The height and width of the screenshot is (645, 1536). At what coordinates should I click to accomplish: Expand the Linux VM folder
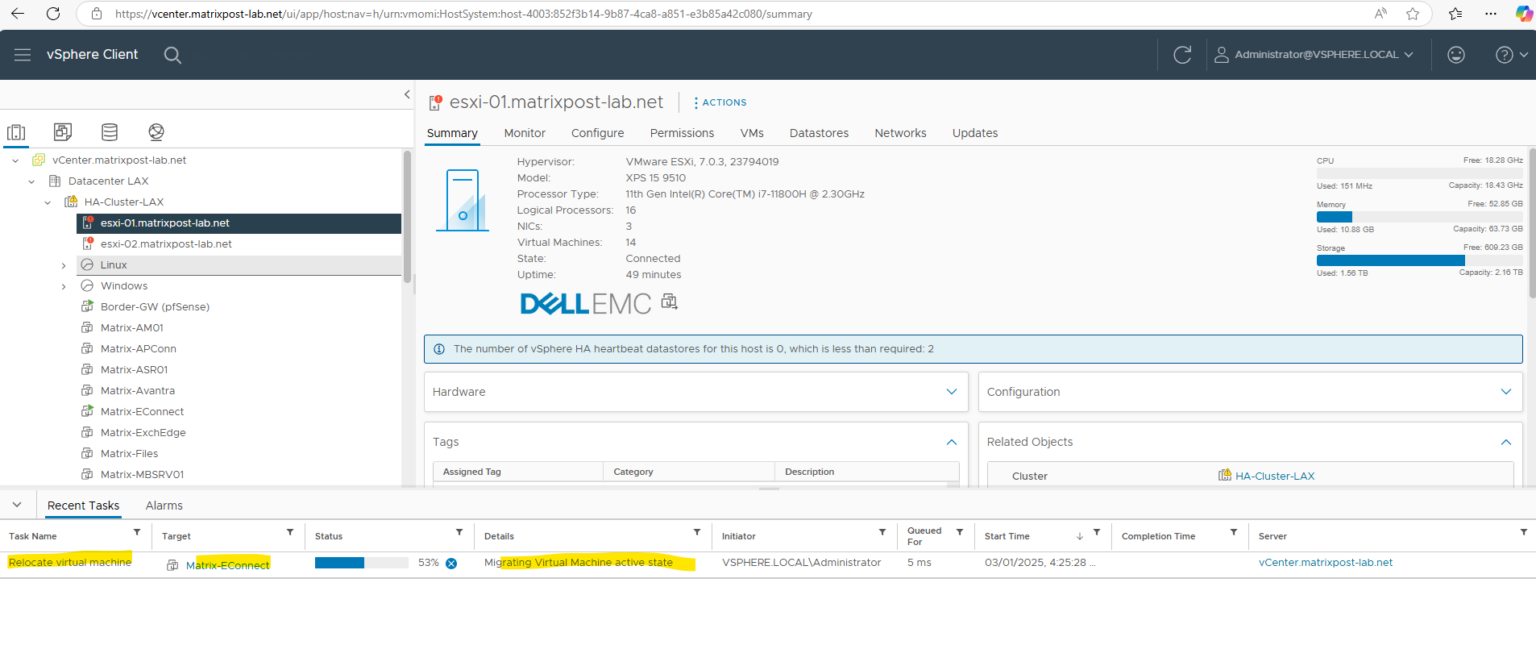63,264
